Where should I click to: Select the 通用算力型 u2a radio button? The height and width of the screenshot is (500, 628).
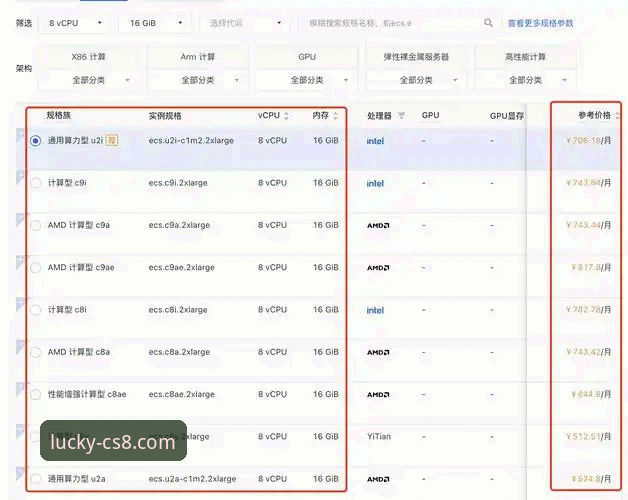point(36,479)
